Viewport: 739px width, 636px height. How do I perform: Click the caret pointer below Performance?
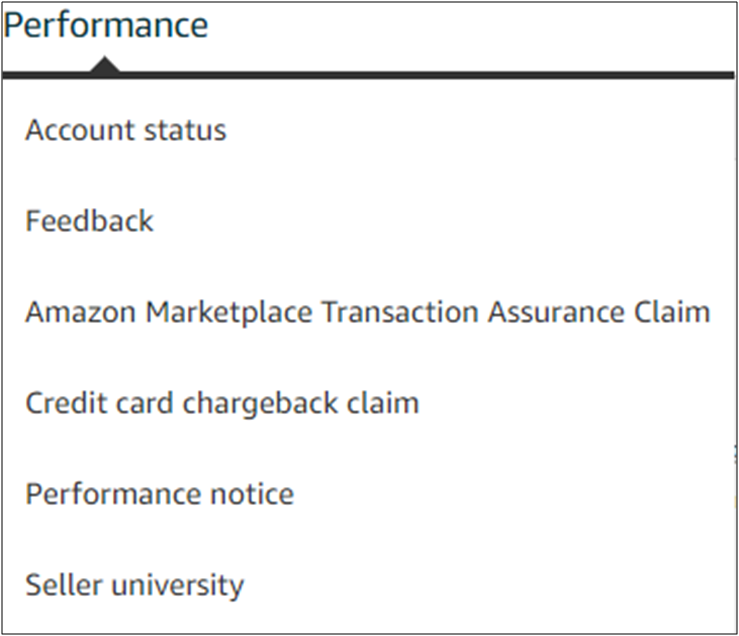(x=104, y=64)
